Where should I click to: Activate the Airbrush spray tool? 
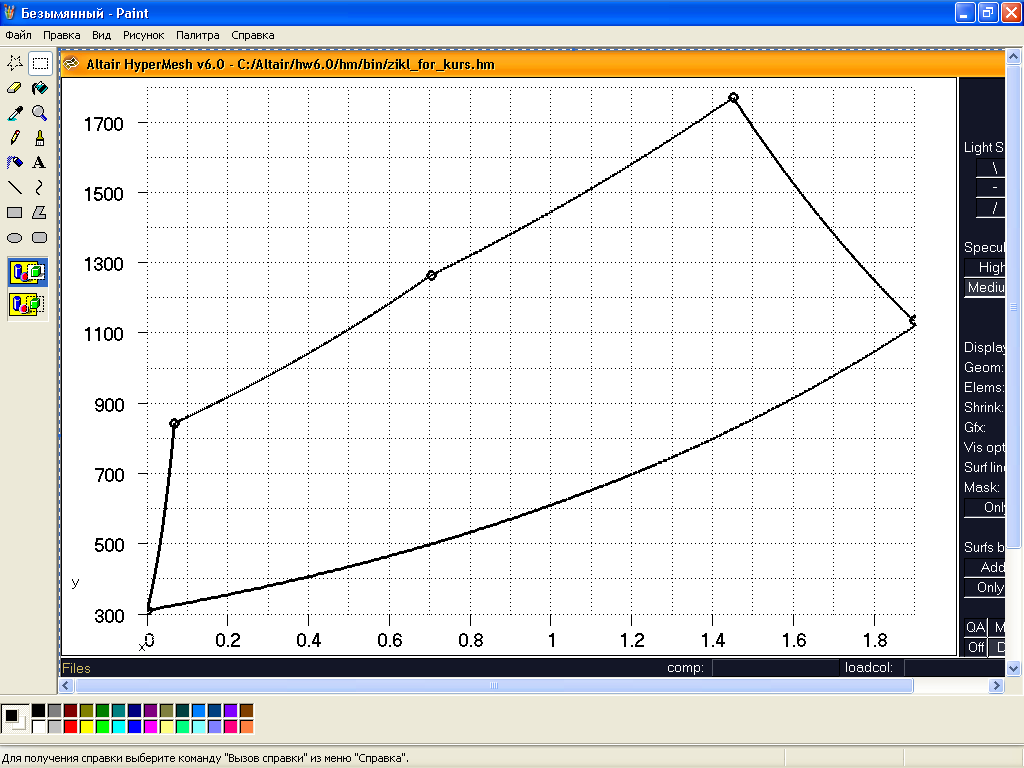(x=15, y=163)
